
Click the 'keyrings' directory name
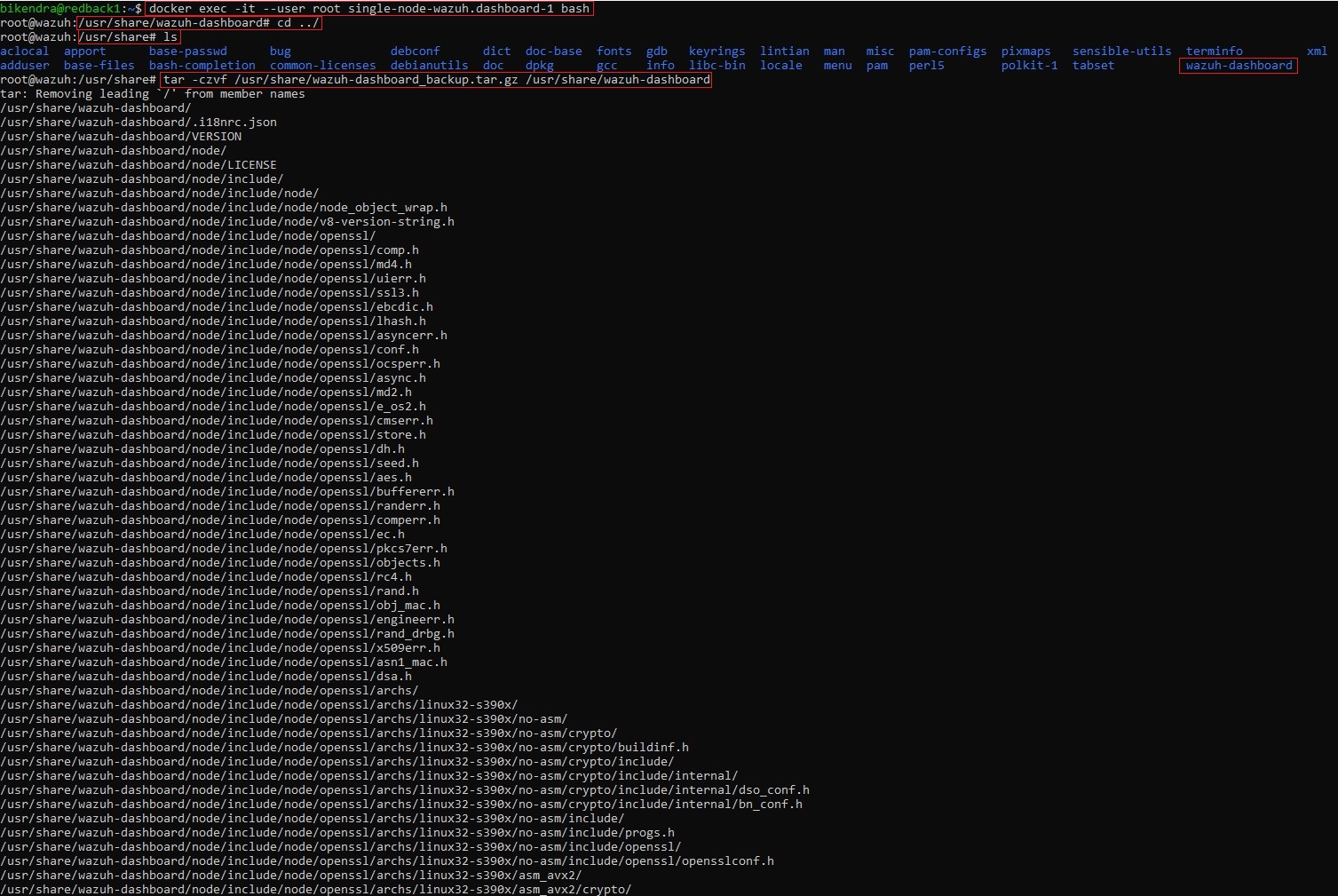click(717, 51)
